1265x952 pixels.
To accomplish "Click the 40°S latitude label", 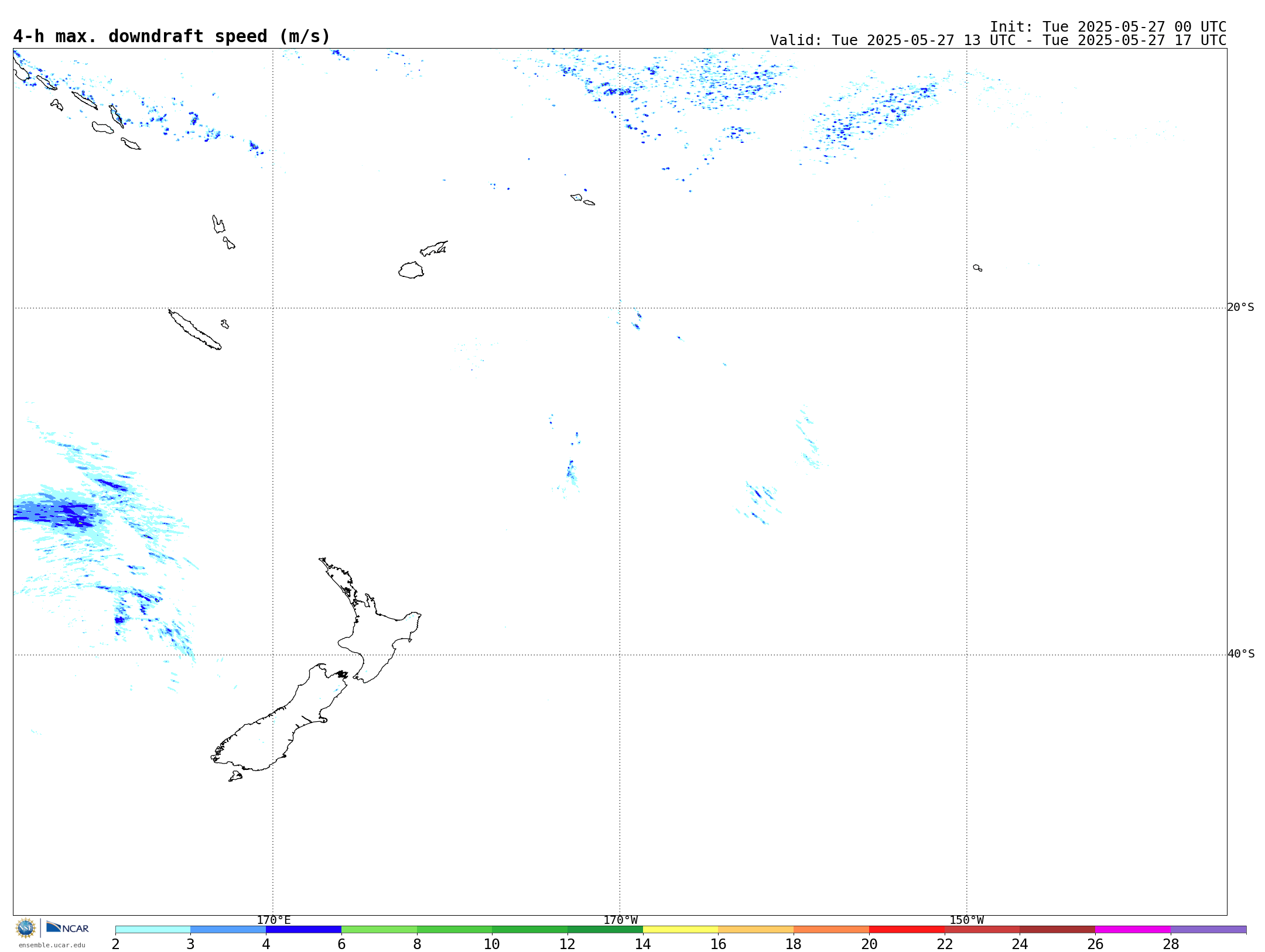I will click(1241, 654).
